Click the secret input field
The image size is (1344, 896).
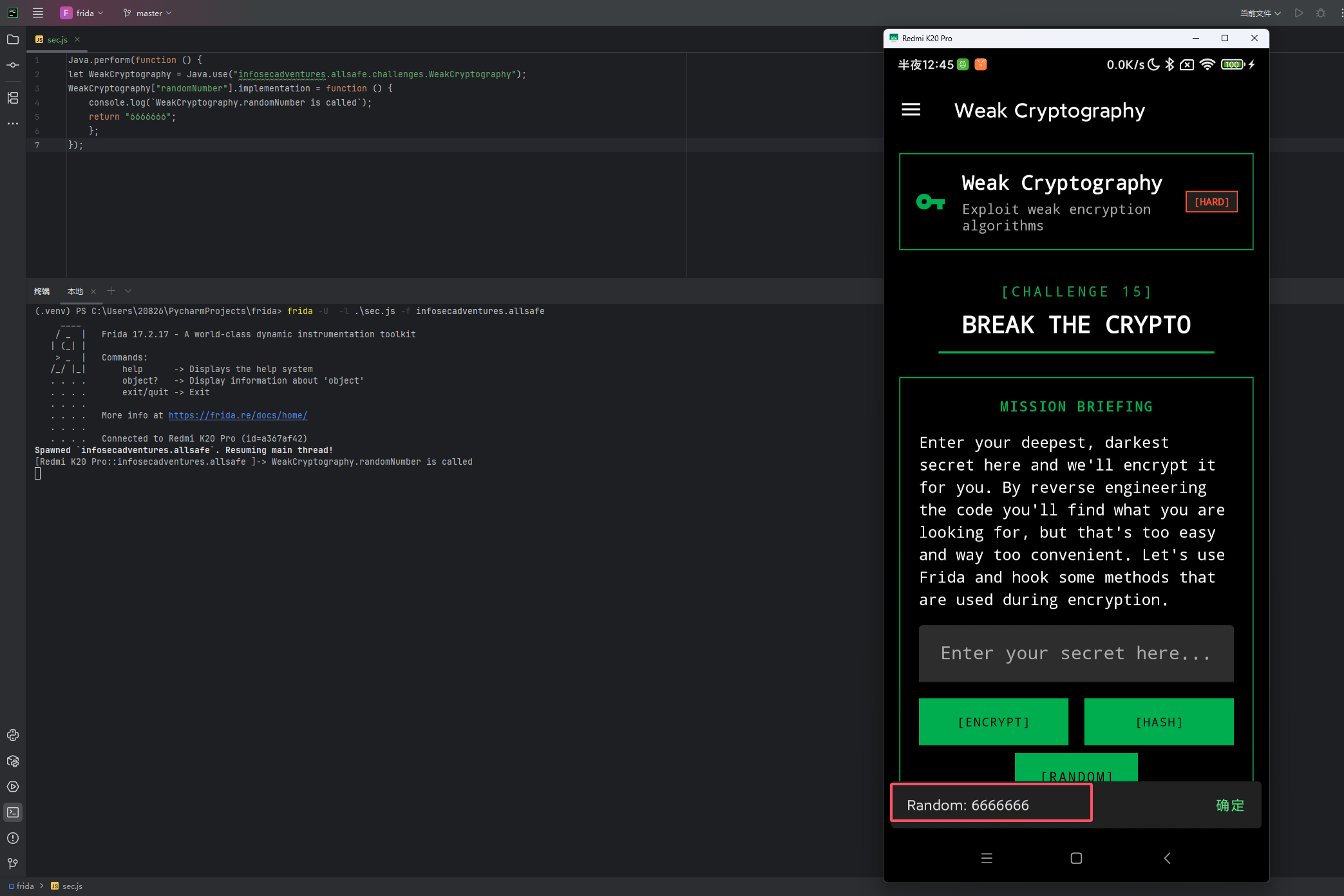click(1075, 653)
